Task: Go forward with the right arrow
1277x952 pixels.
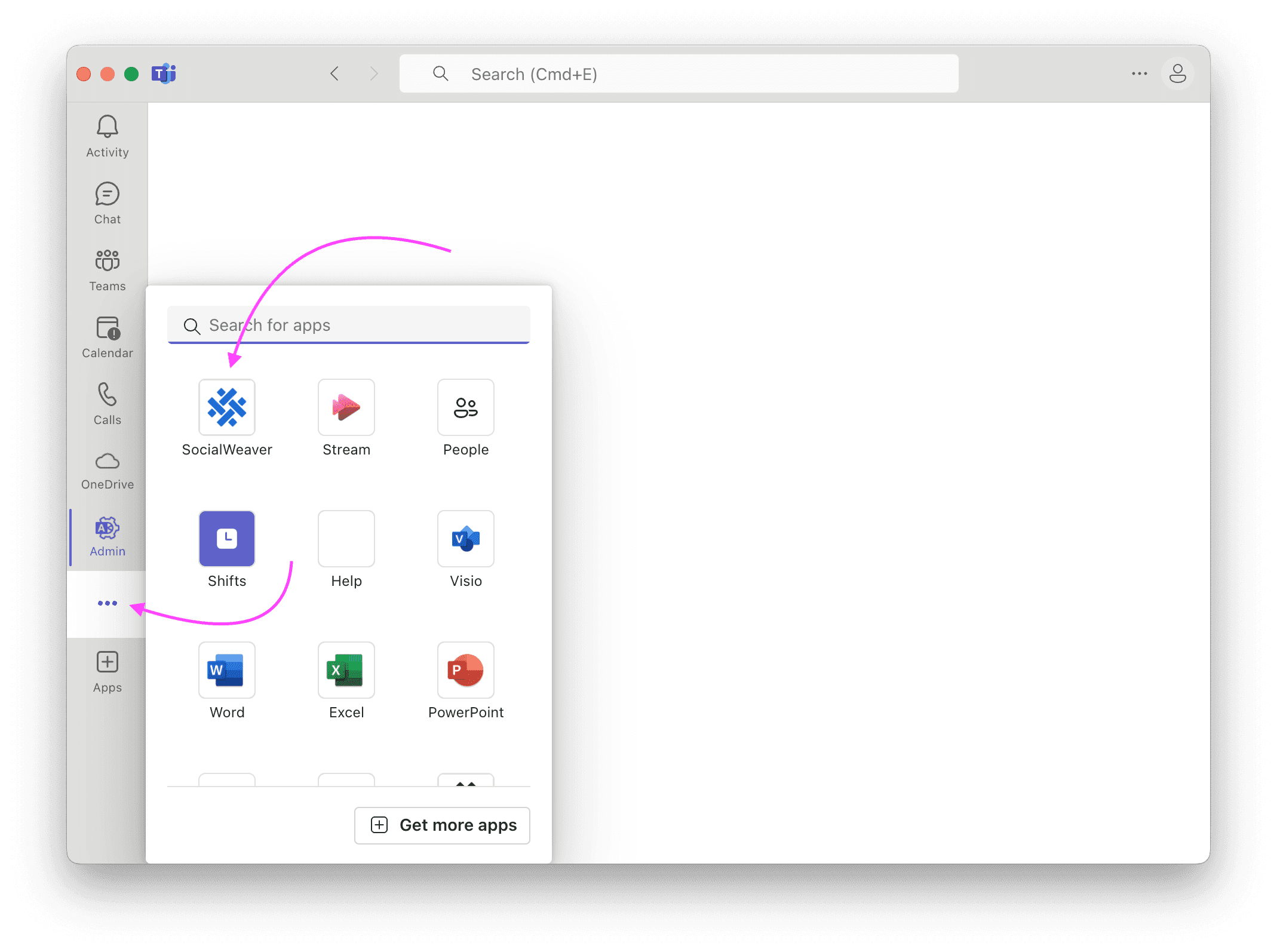Action: pyautogui.click(x=374, y=73)
